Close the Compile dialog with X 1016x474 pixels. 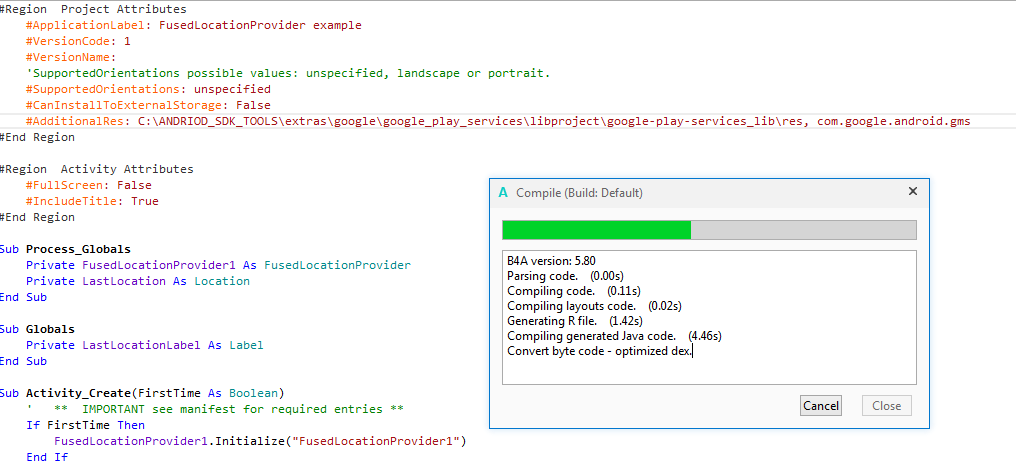click(x=912, y=192)
